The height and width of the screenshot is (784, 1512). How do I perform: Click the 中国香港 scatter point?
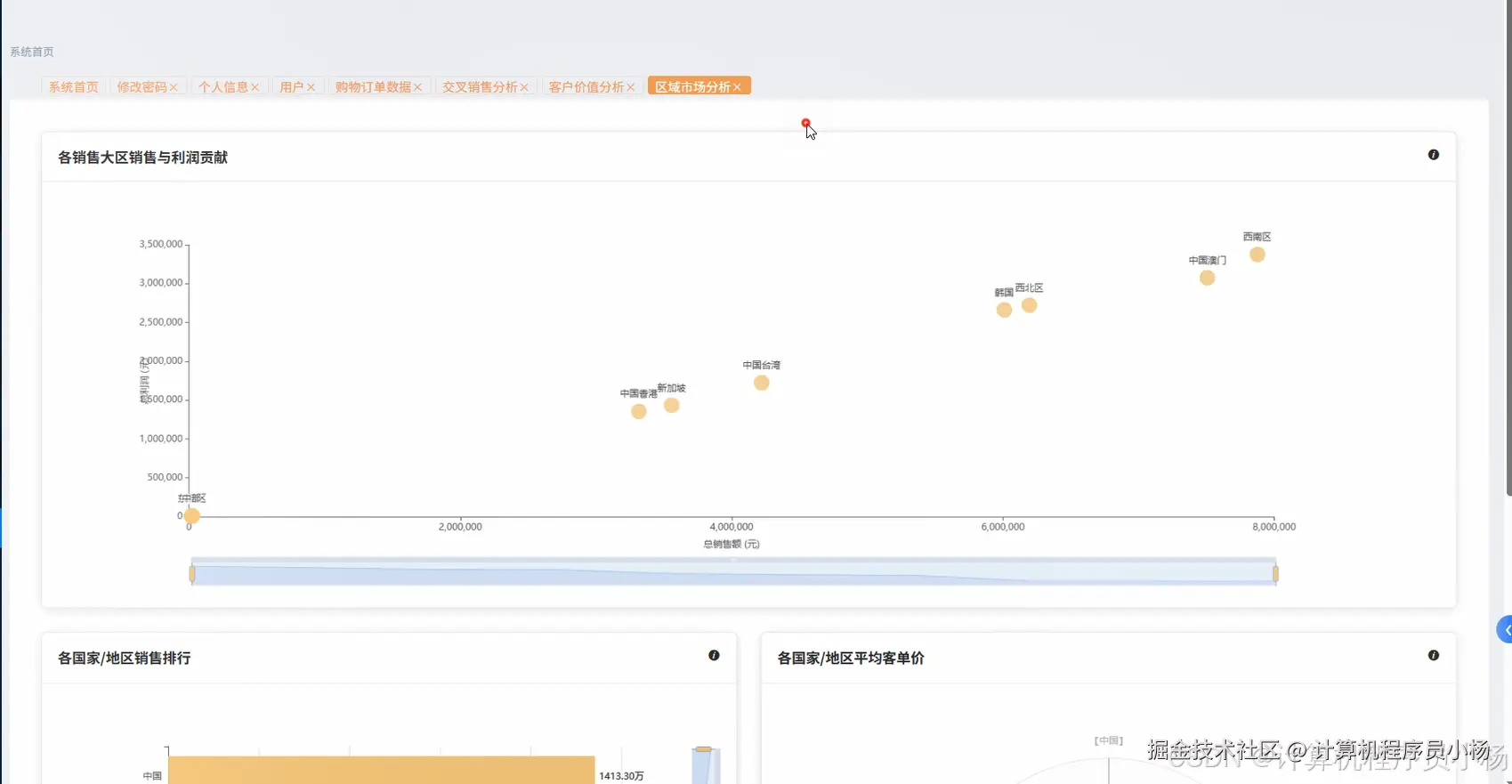click(638, 411)
